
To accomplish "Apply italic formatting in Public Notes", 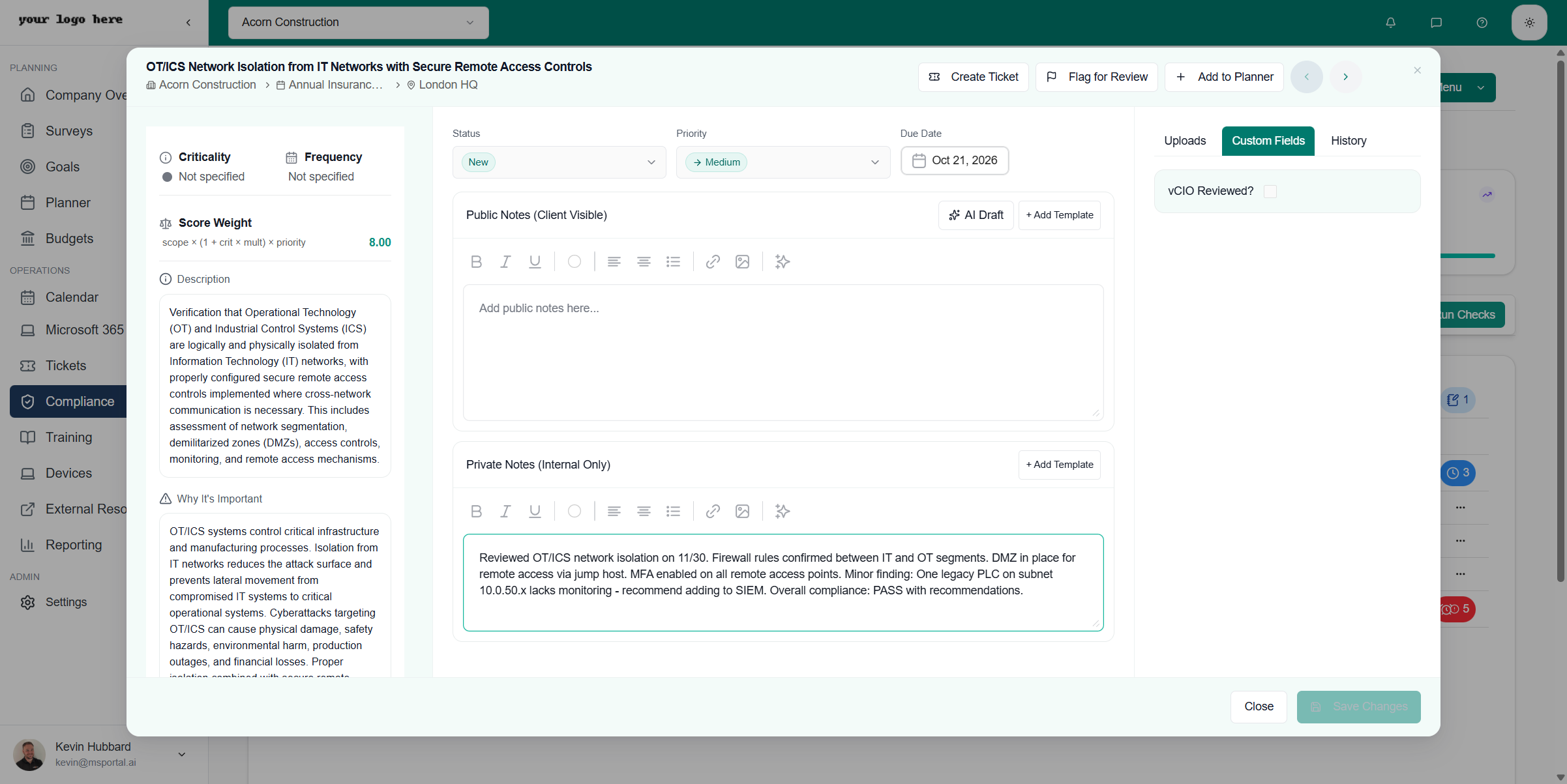I will click(x=505, y=261).
